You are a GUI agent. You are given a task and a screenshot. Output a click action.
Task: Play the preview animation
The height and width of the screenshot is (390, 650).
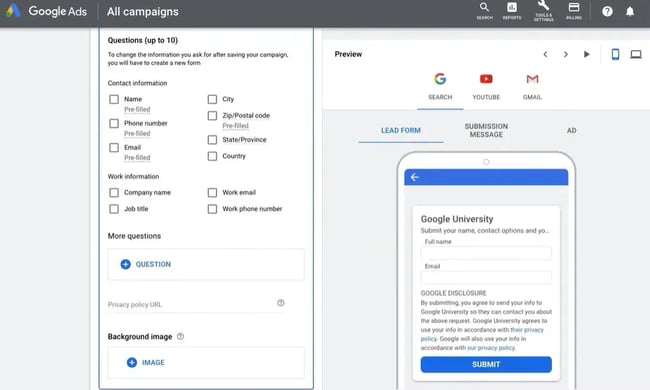tap(586, 54)
